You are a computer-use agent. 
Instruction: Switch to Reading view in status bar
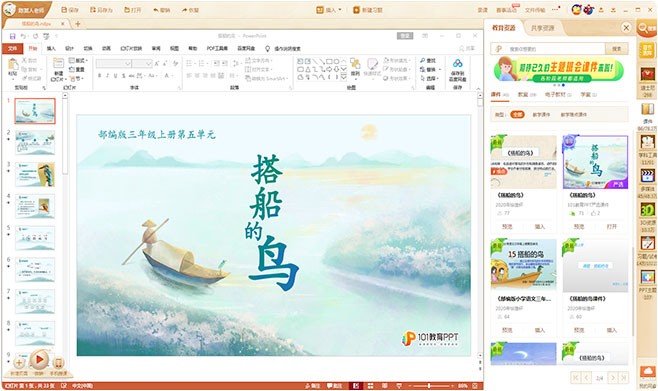384,386
